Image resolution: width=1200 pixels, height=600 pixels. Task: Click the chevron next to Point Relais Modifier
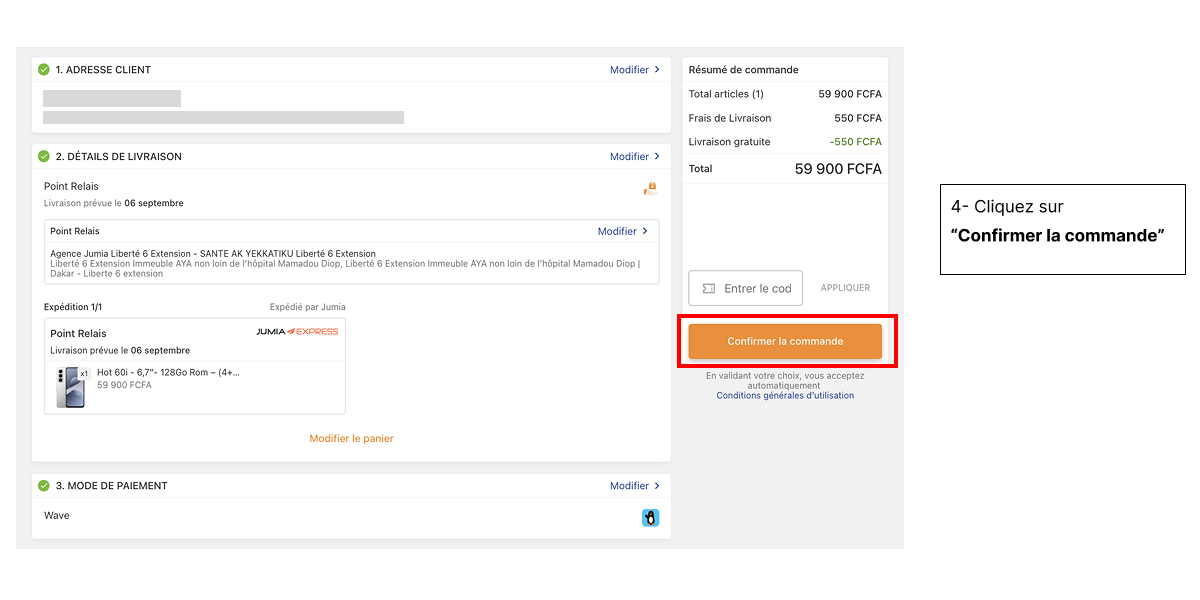(x=645, y=231)
